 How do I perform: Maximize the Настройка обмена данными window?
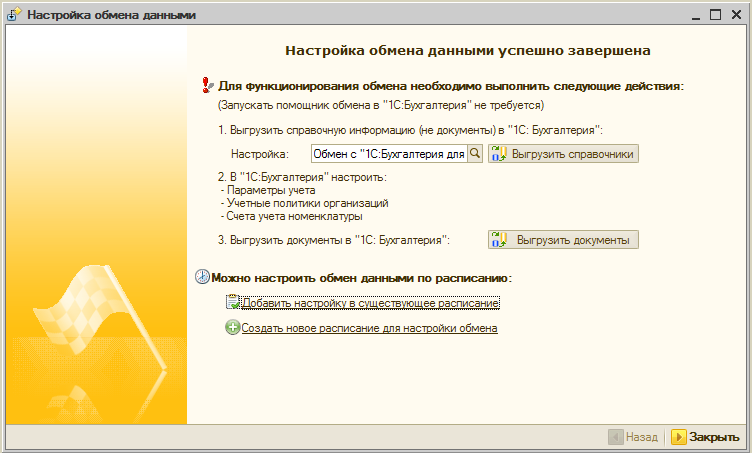pyautogui.click(x=715, y=15)
